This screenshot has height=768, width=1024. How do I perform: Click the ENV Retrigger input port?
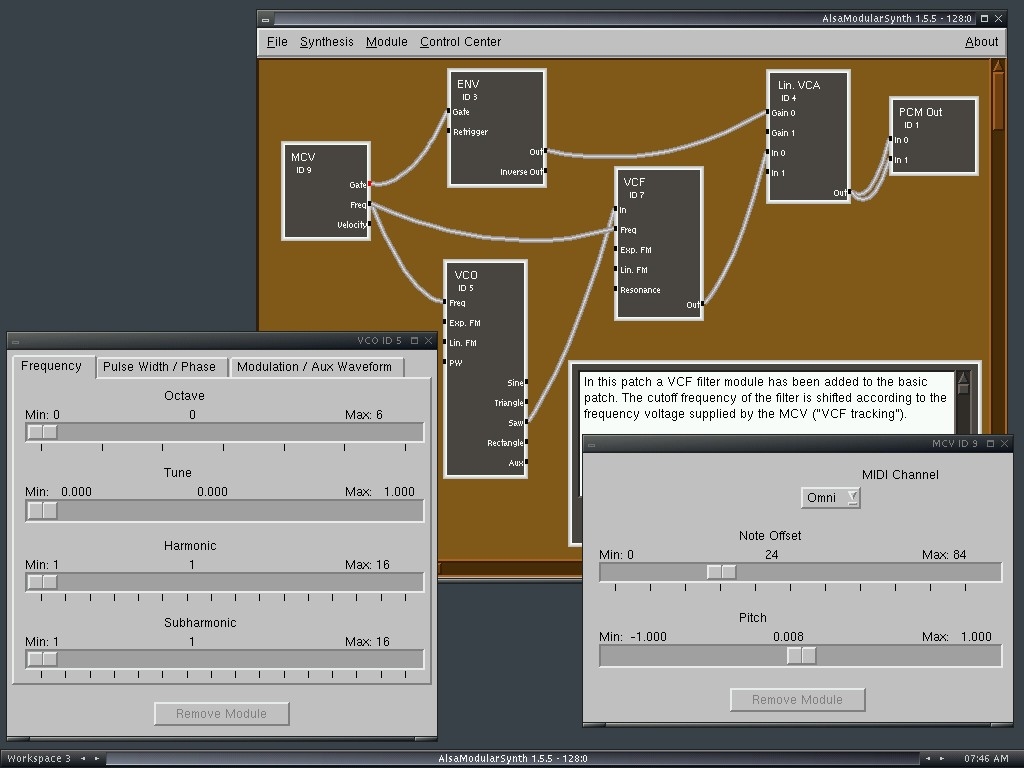(x=450, y=132)
